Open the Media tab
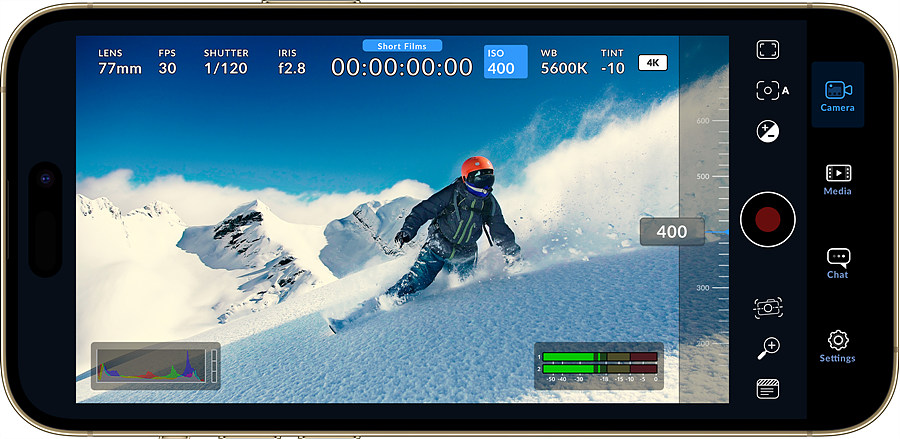The image size is (900, 439). tap(837, 180)
